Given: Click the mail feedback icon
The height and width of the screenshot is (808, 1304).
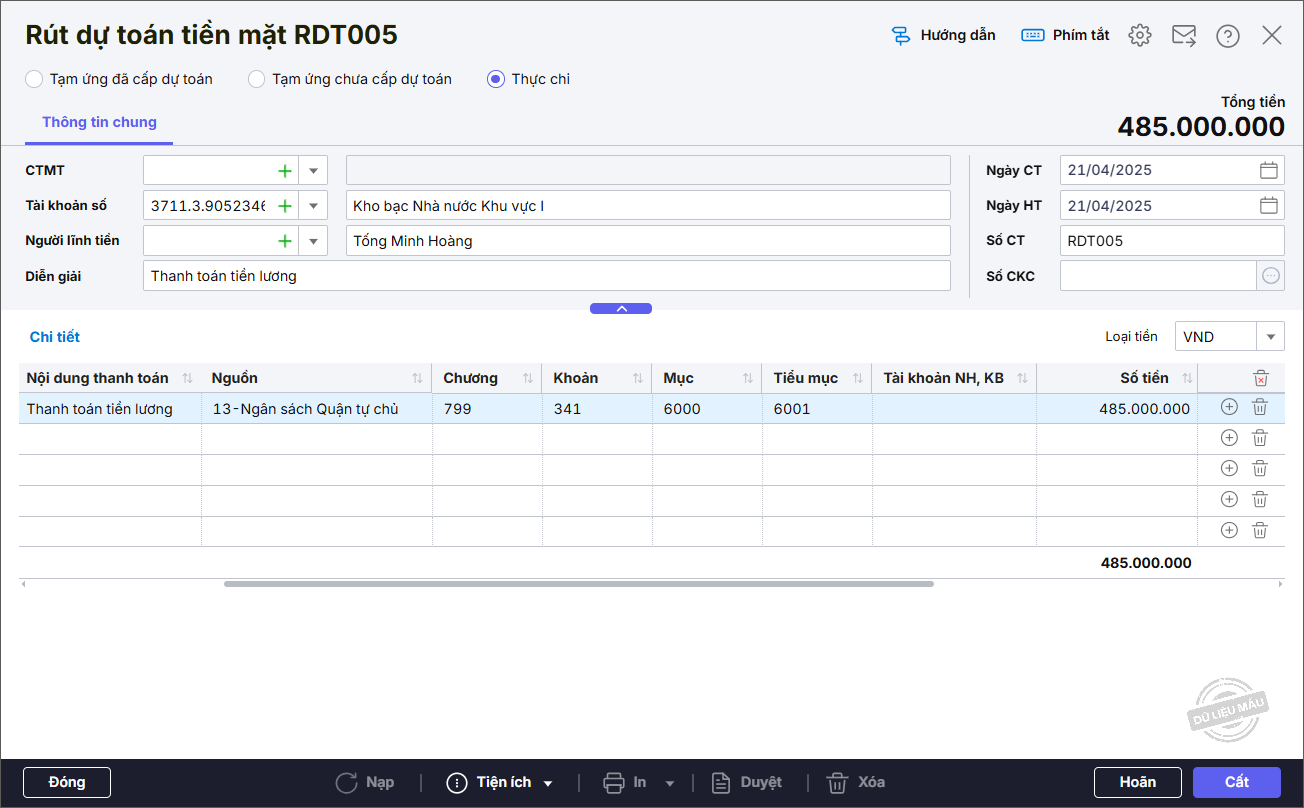Looking at the screenshot, I should coord(1184,35).
